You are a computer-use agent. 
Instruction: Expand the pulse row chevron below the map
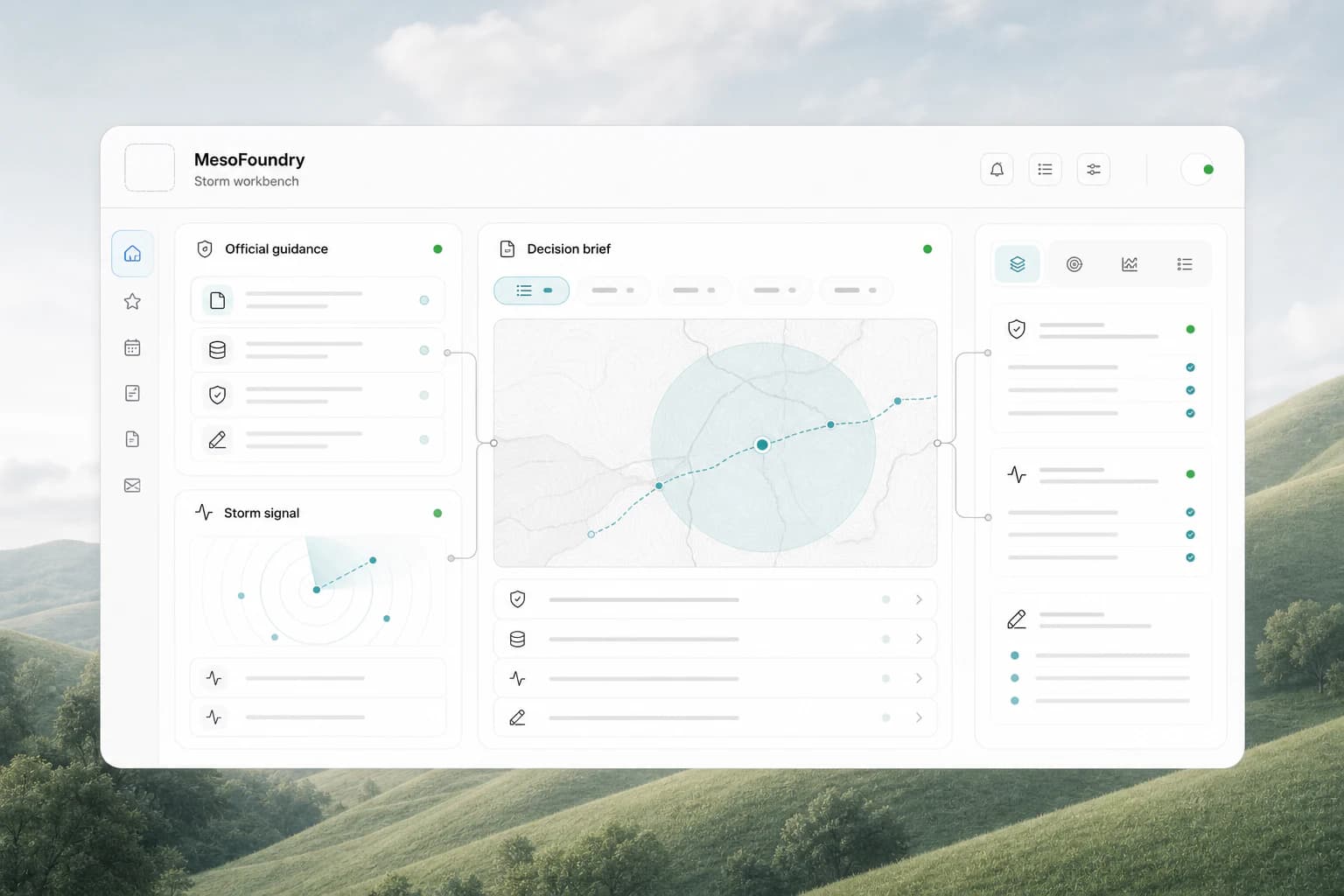click(919, 678)
